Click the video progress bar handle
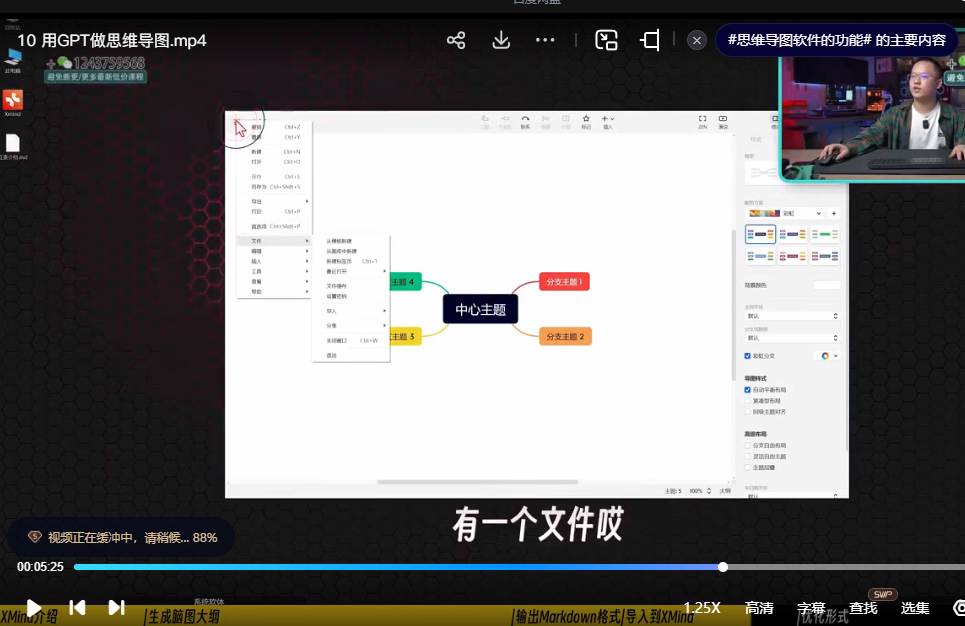Viewport: 965px width, 626px height. click(x=723, y=567)
